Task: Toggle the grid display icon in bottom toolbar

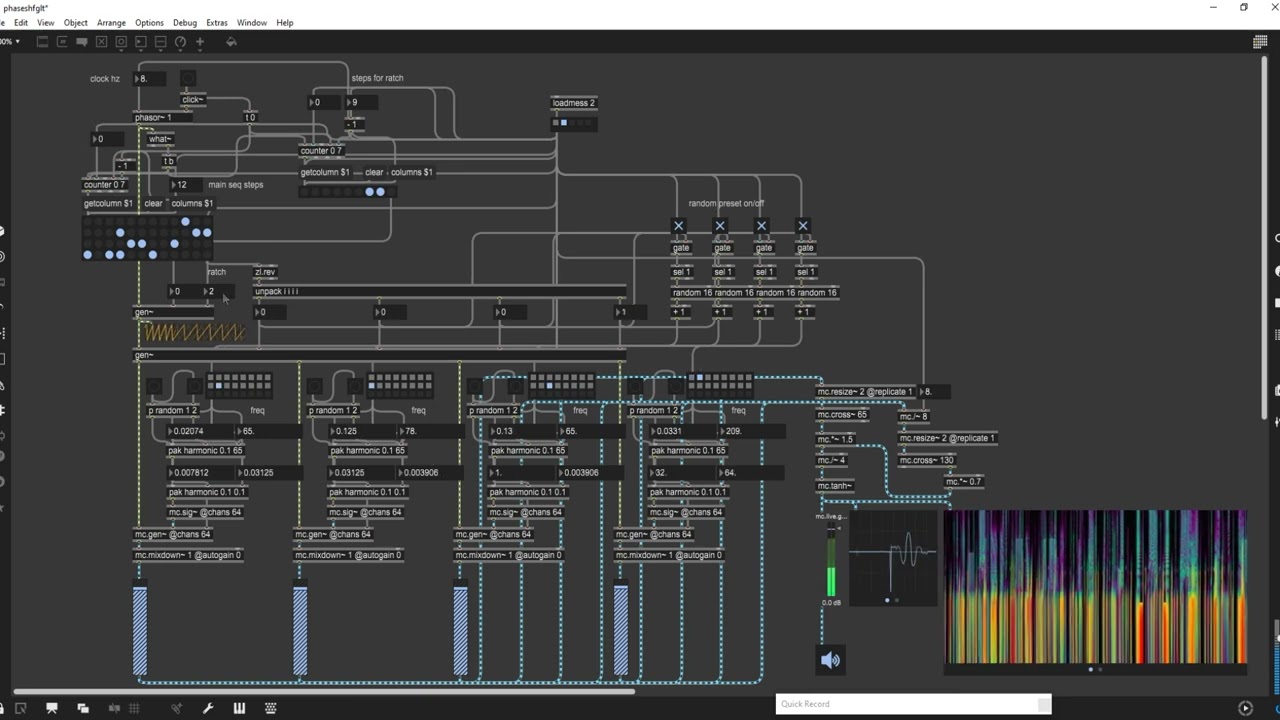Action: pos(134,708)
